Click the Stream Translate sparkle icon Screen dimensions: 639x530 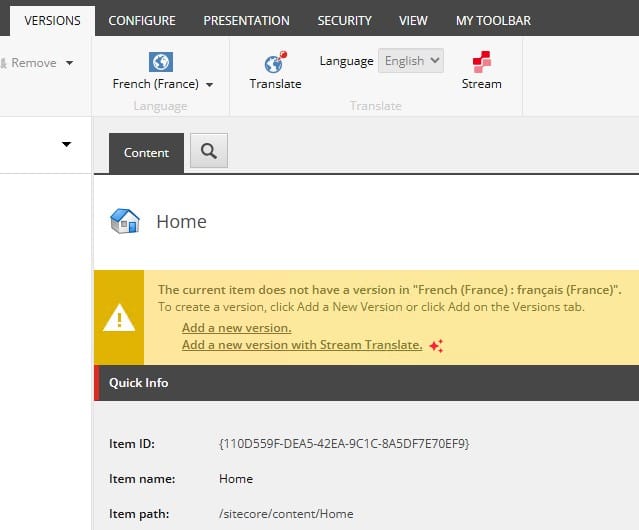[x=435, y=346]
